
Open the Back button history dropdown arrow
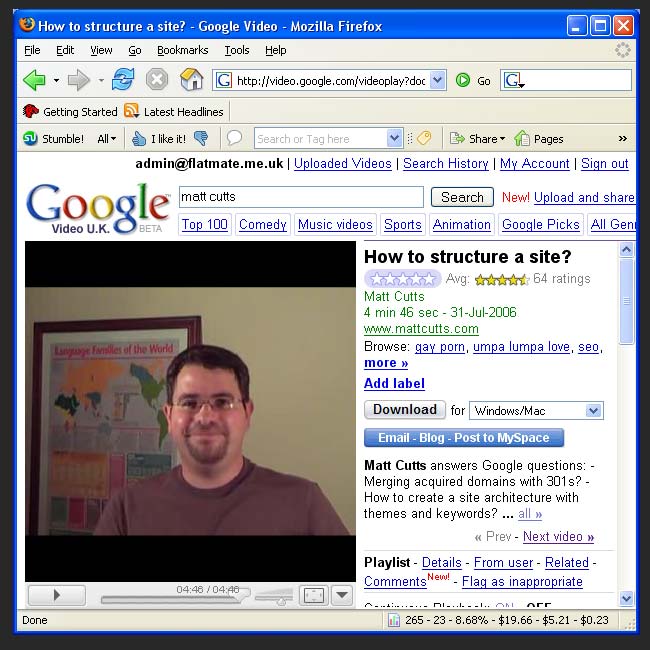pos(56,80)
